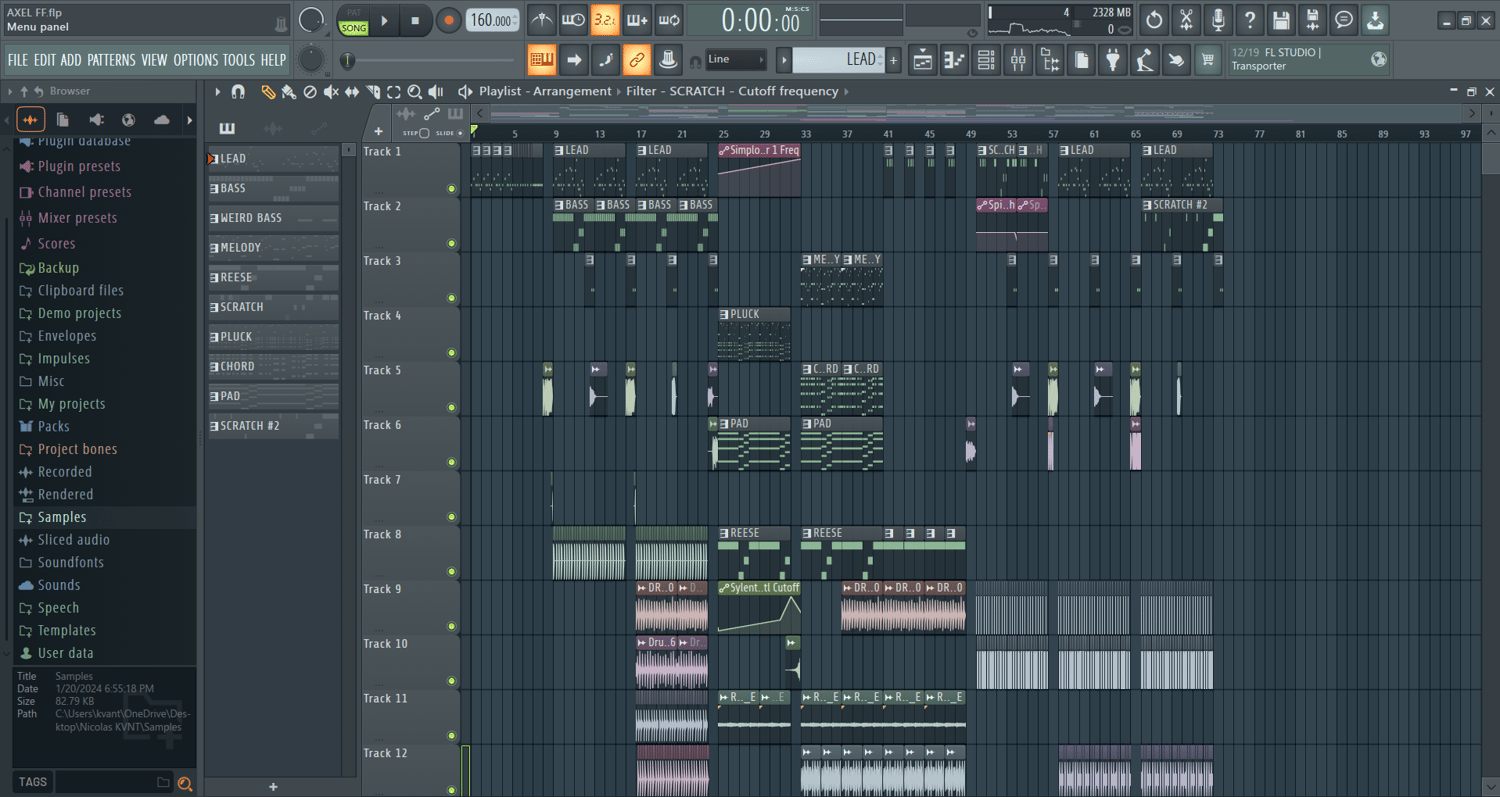
Task: Toggle overdub blend recording button
Action: [637, 19]
